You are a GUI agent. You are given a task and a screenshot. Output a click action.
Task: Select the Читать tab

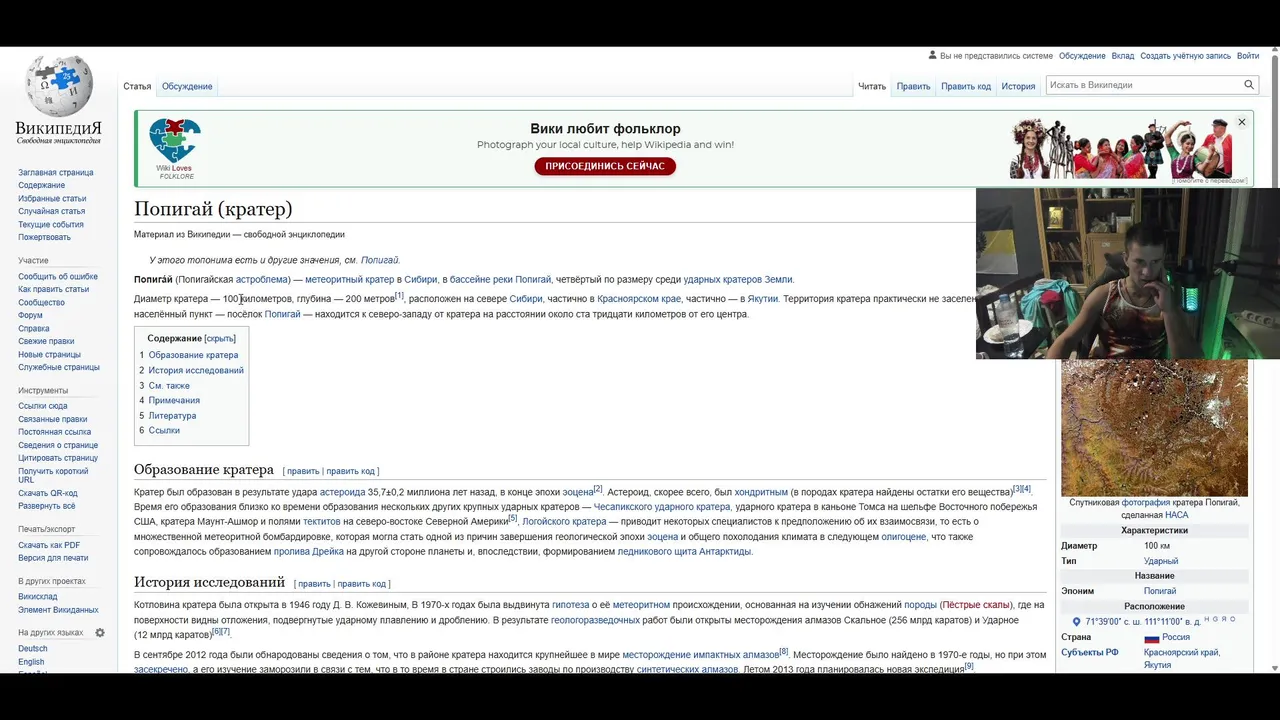(x=872, y=86)
